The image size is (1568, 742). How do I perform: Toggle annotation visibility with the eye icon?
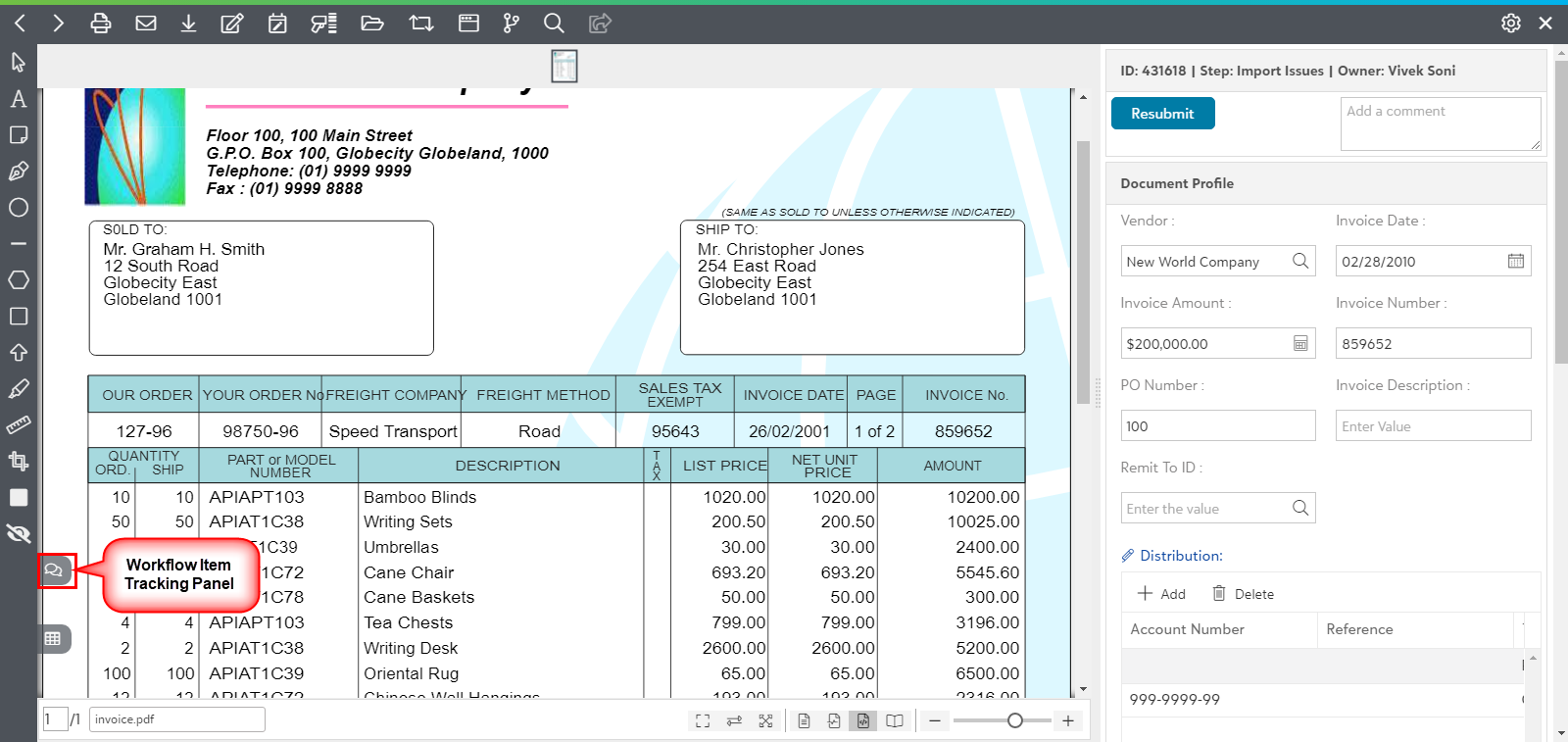[19, 533]
